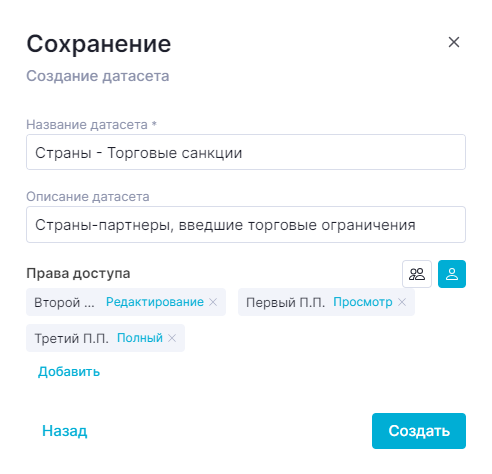Click the Добавить link

pyautogui.click(x=69, y=371)
